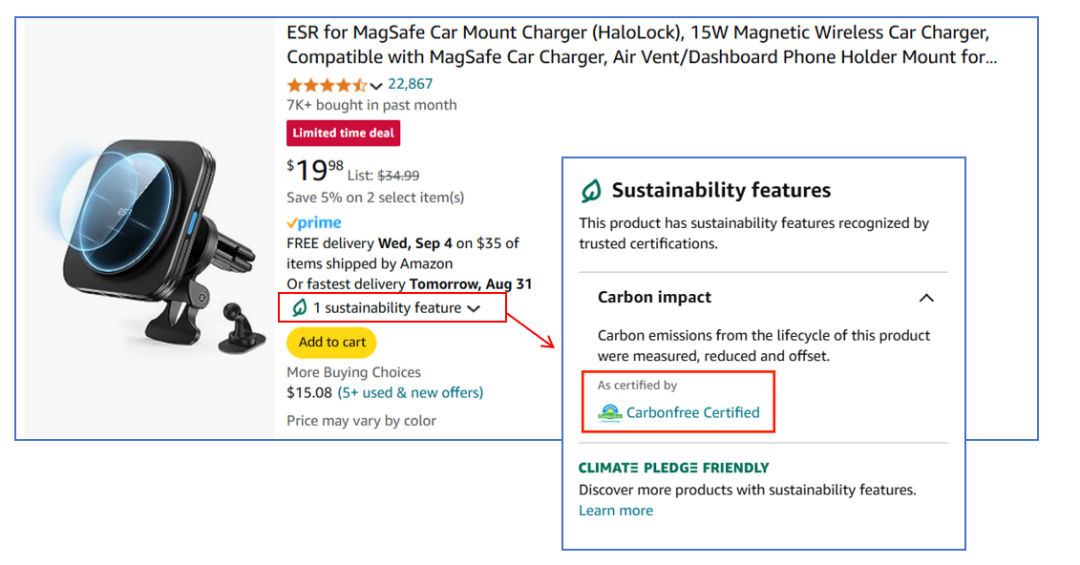Click the Carbonfree Certified logo icon
Image resolution: width=1080 pixels, height=565 pixels.
[x=609, y=413]
